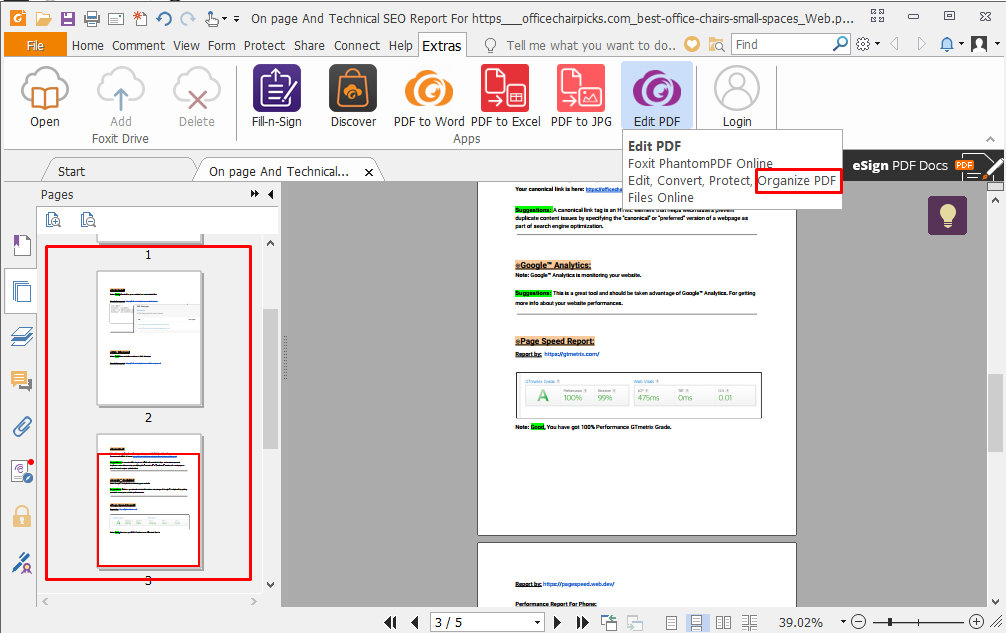Select continuous page view mode

point(696,622)
